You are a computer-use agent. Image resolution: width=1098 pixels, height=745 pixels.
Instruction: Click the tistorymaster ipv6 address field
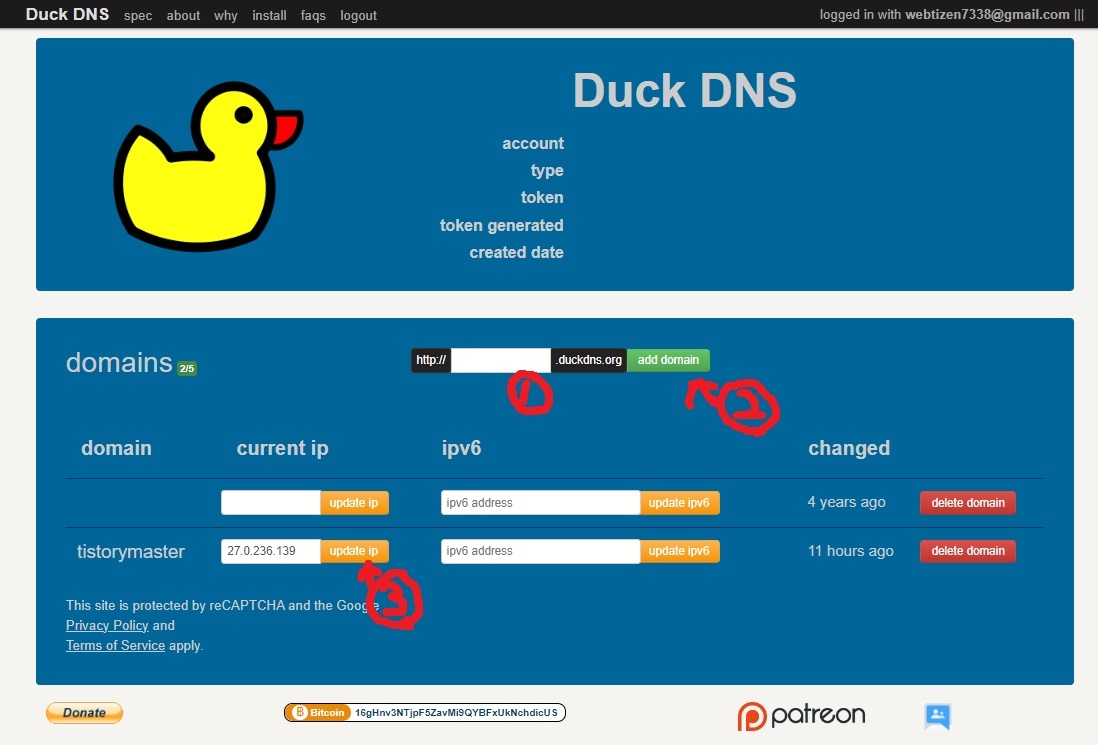pyautogui.click(x=541, y=551)
